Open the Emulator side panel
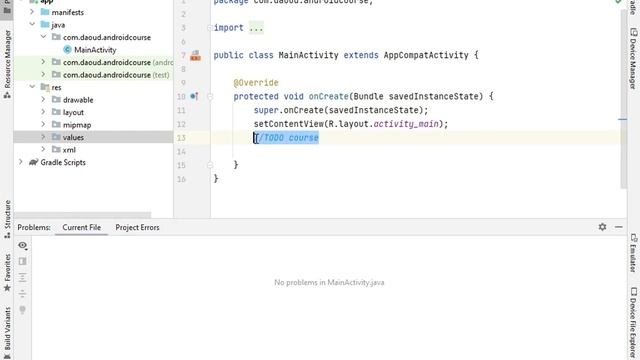 coord(633,253)
